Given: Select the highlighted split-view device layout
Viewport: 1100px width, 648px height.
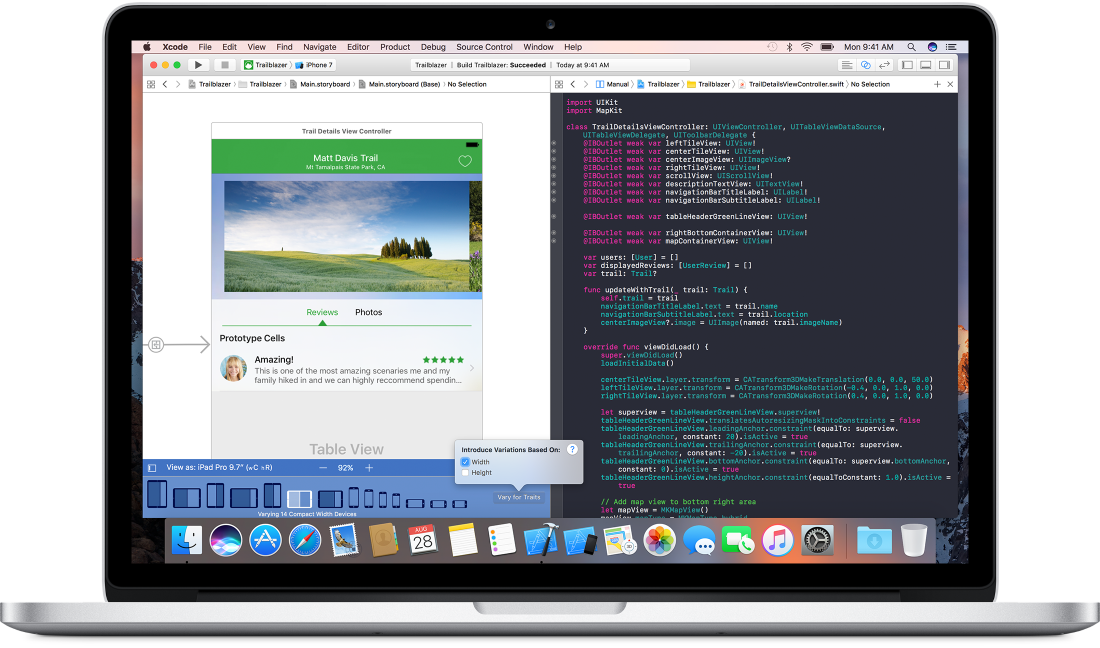Looking at the screenshot, I should (300, 499).
